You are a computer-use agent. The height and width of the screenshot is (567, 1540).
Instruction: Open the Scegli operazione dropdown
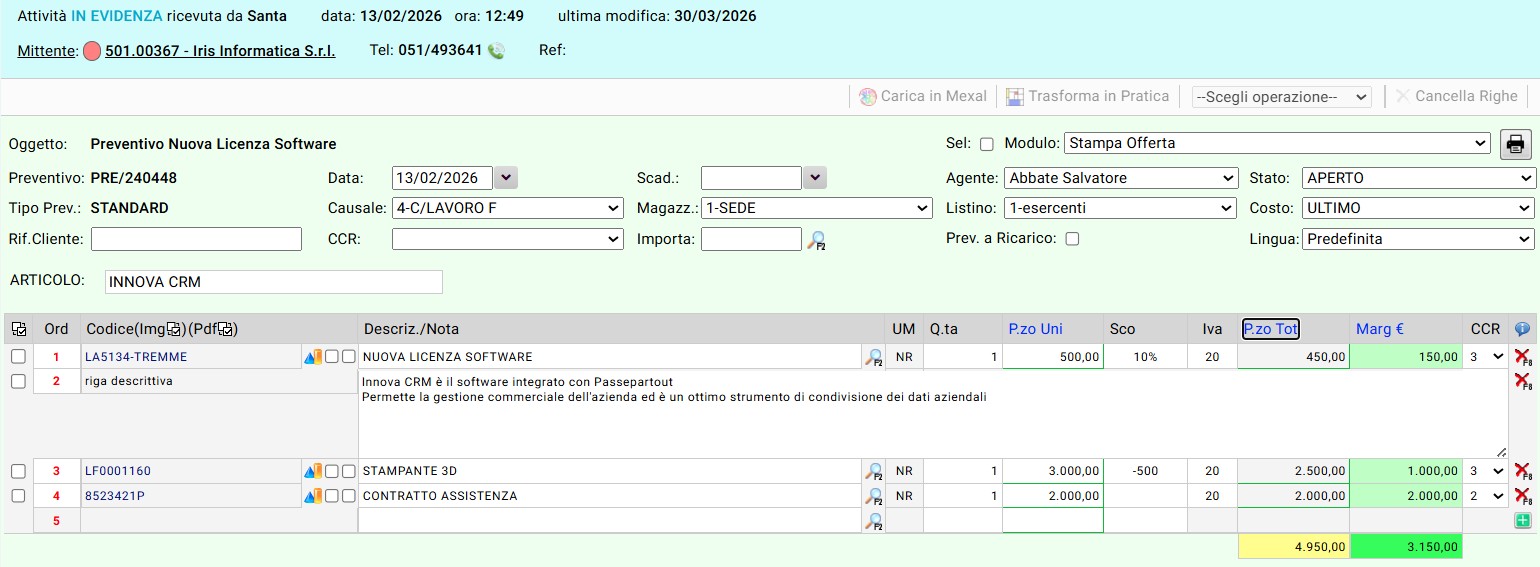tap(1281, 97)
